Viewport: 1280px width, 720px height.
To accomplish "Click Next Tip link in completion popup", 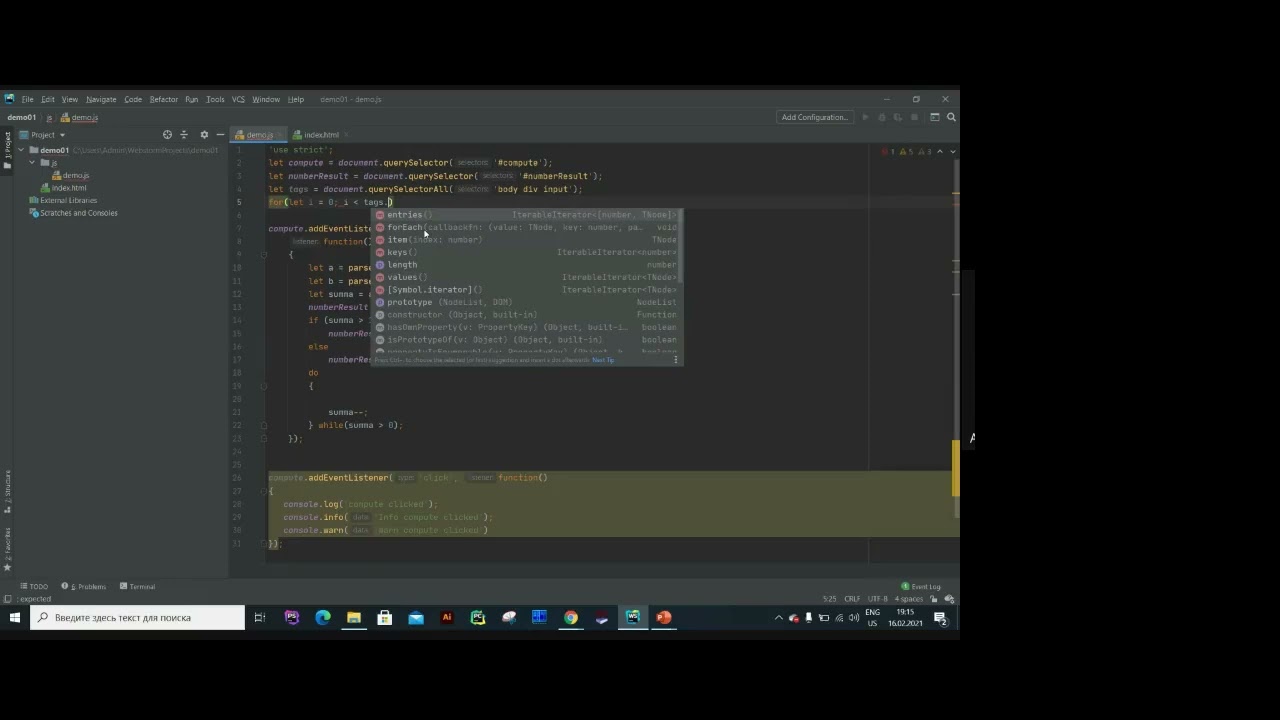I will point(603,360).
